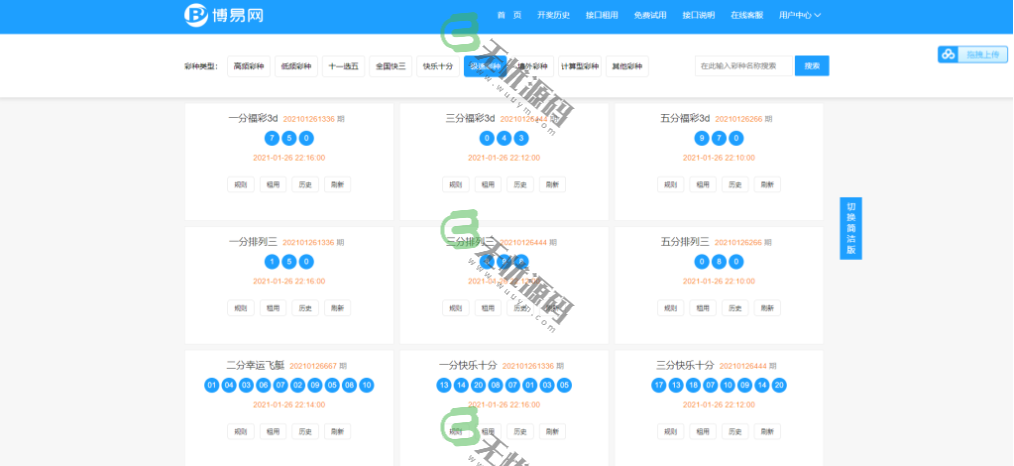Screen dimensions: 1014x466
Task: Click 规则 button under 一分福彩3d
Action: tap(241, 184)
